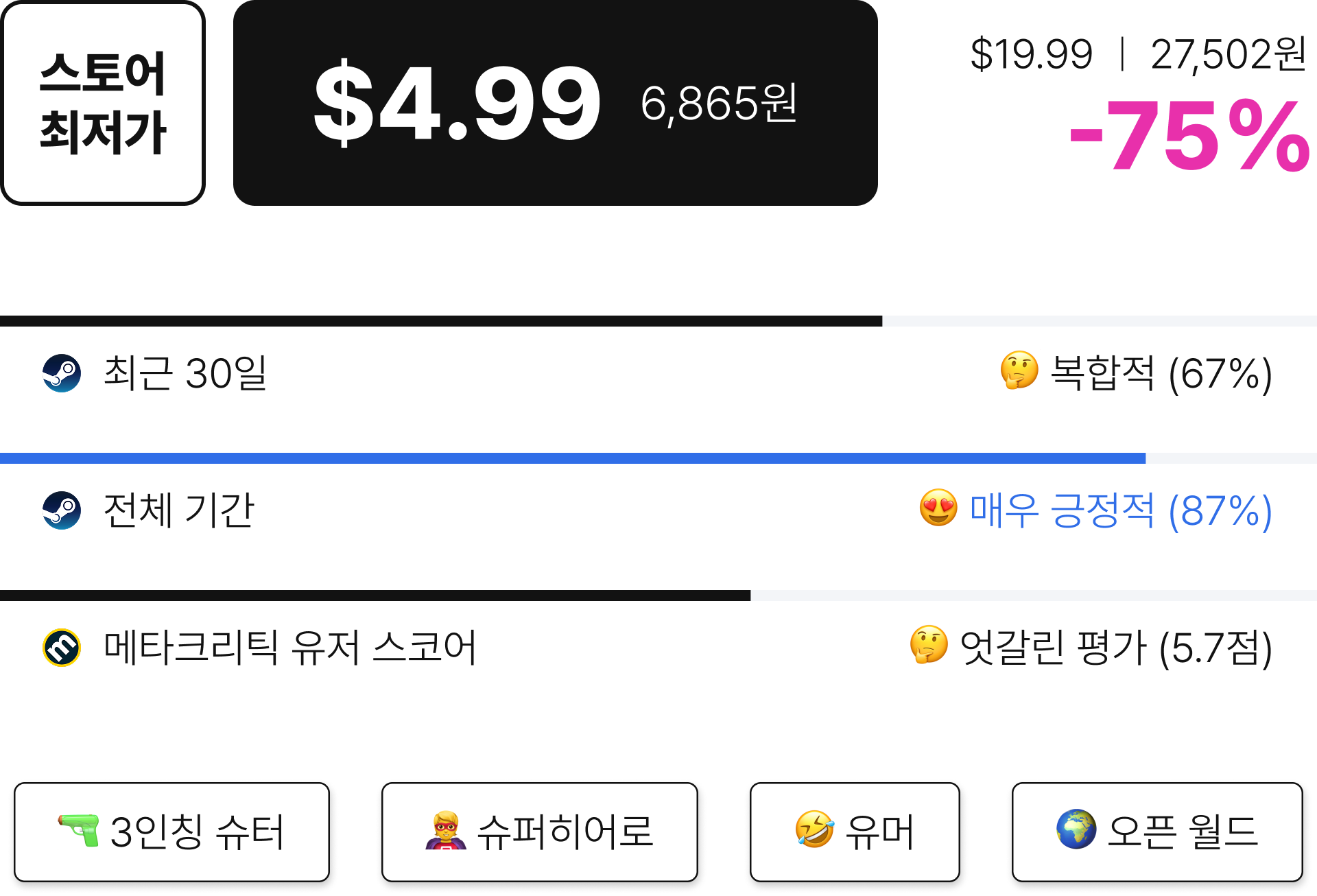Click the Steam icon beside 전체 기간

coord(62,510)
